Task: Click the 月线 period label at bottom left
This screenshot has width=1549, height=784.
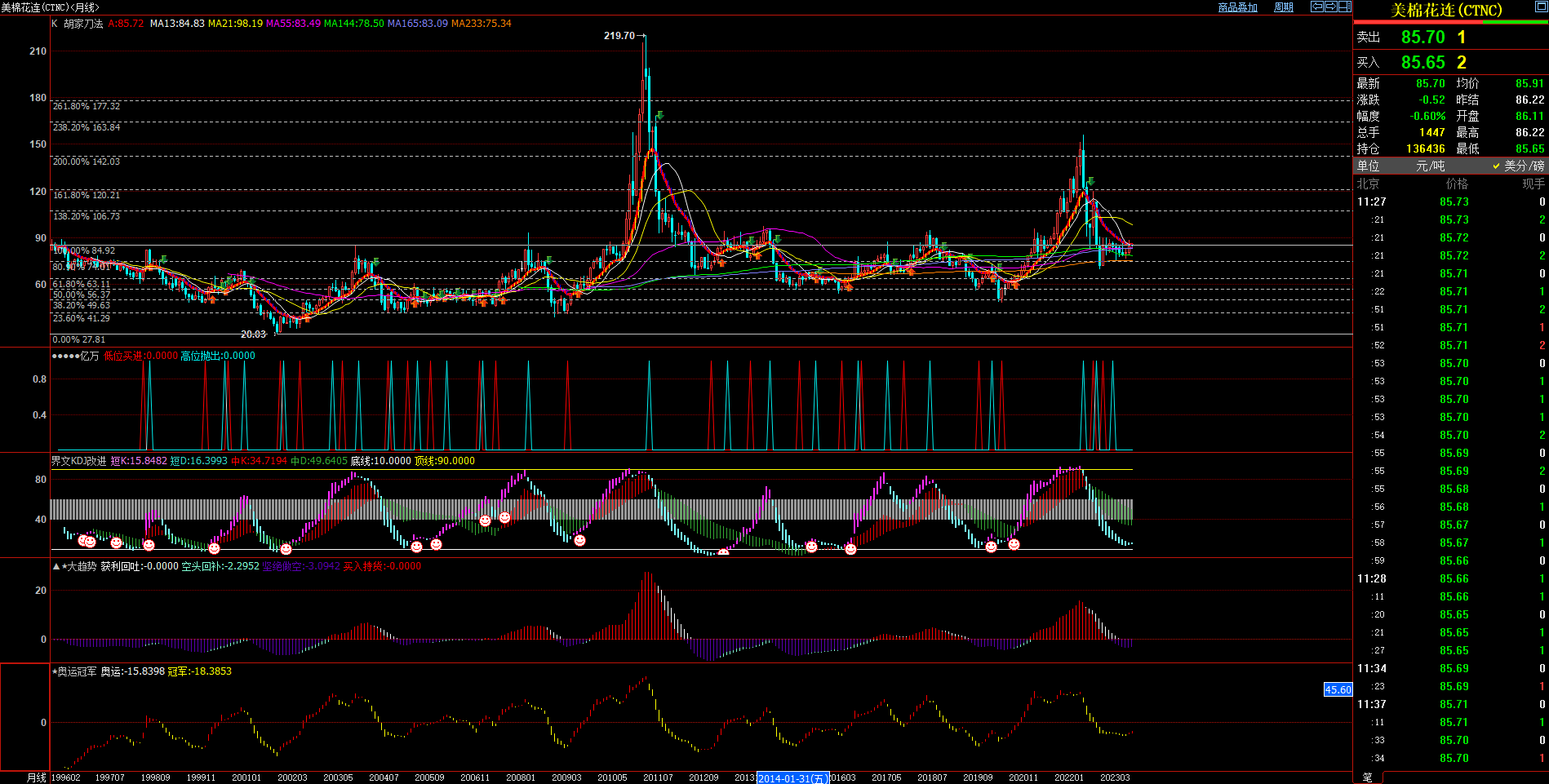Action: click(x=37, y=777)
